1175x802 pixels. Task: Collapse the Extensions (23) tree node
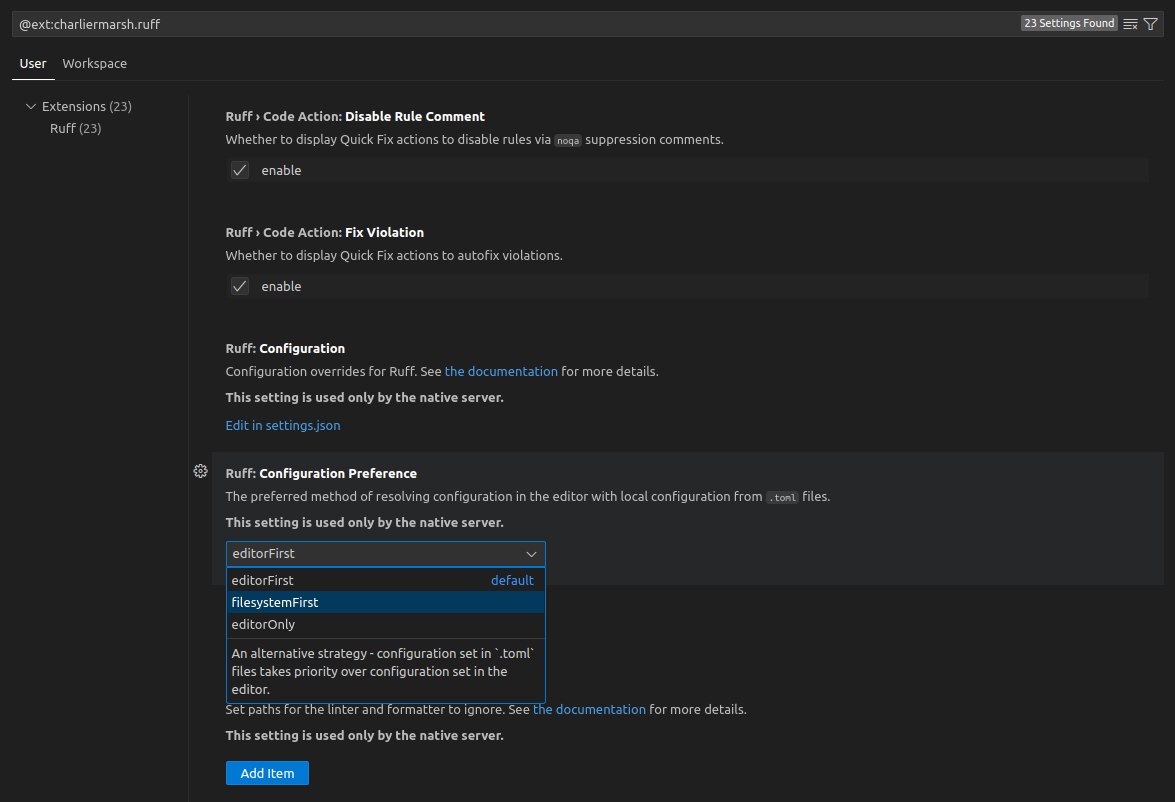(x=31, y=106)
